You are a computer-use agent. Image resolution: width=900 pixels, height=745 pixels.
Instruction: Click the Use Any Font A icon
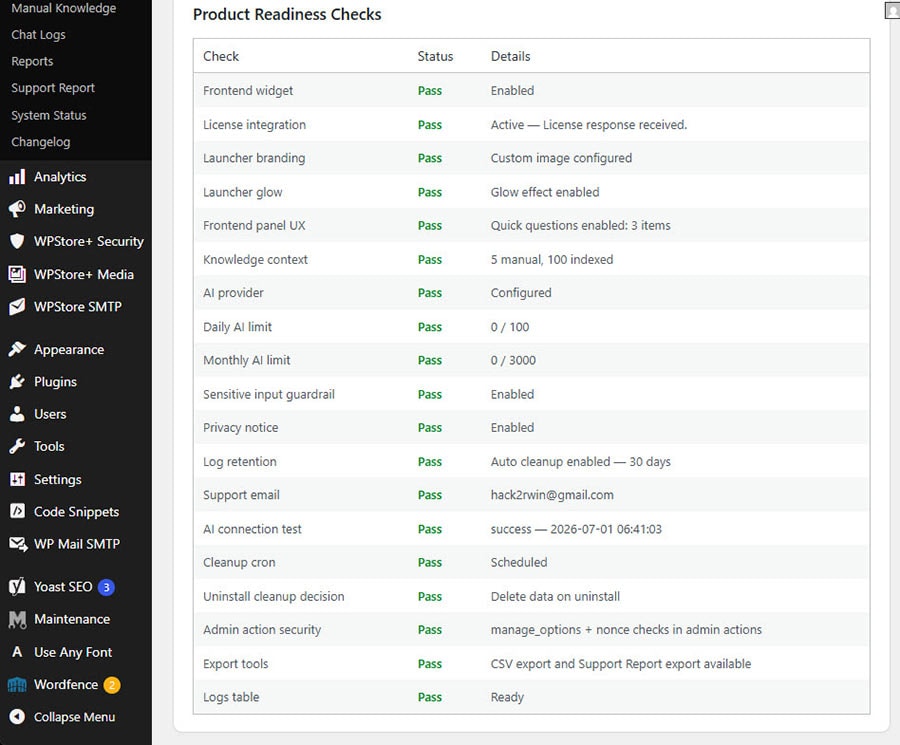[x=17, y=652]
